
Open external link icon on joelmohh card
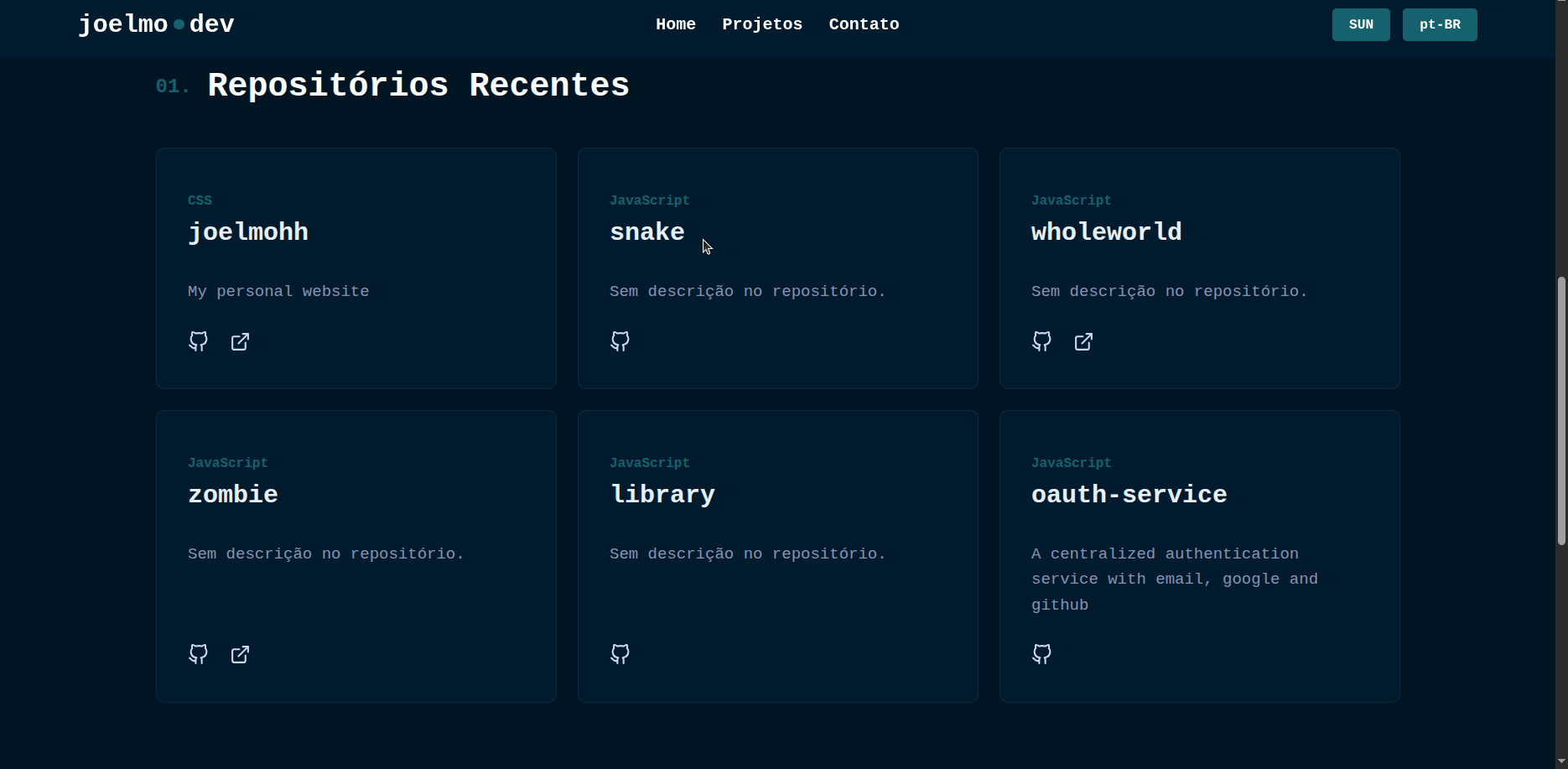240,341
